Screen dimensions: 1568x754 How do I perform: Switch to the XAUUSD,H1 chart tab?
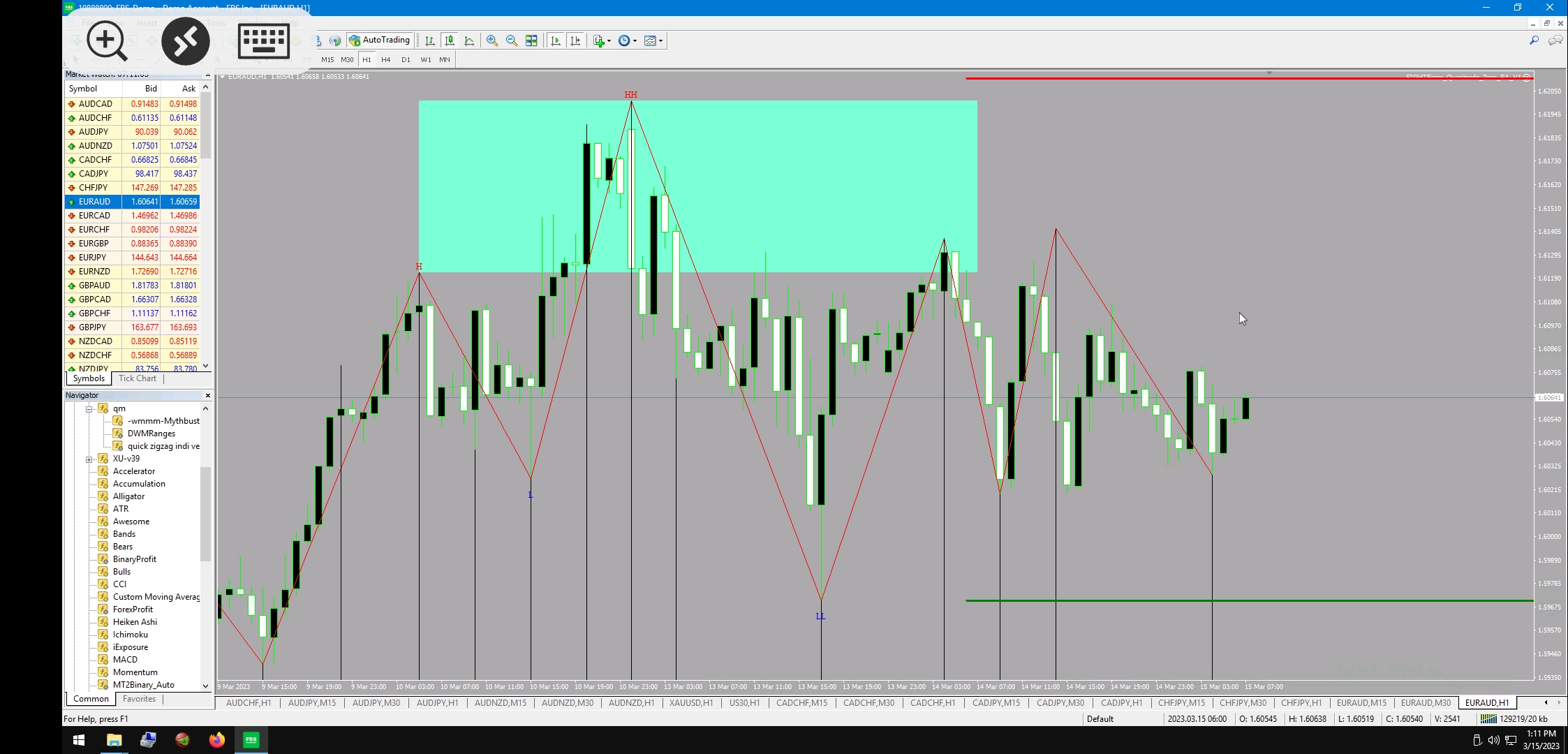690,703
